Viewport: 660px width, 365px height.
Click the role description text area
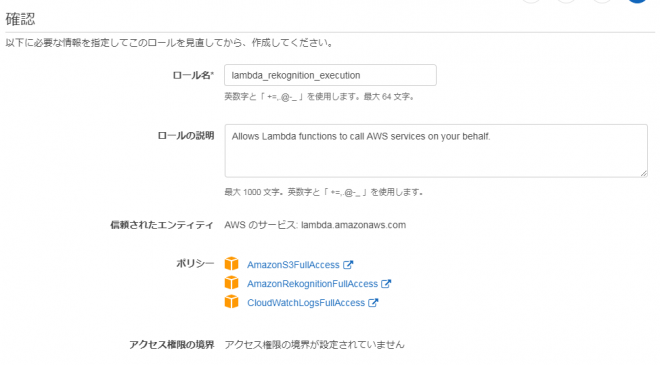tap(436, 151)
